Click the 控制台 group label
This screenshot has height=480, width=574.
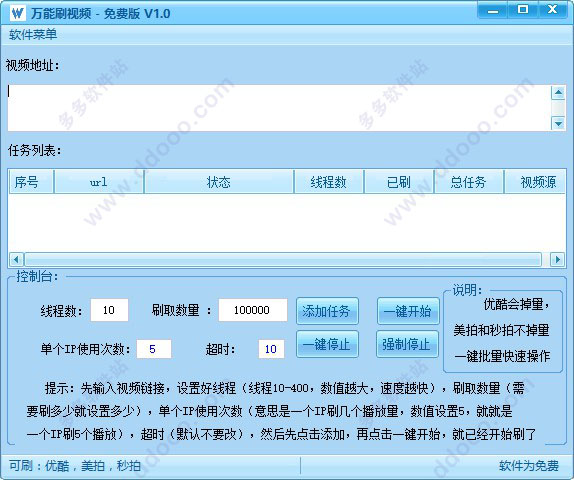click(x=37, y=276)
